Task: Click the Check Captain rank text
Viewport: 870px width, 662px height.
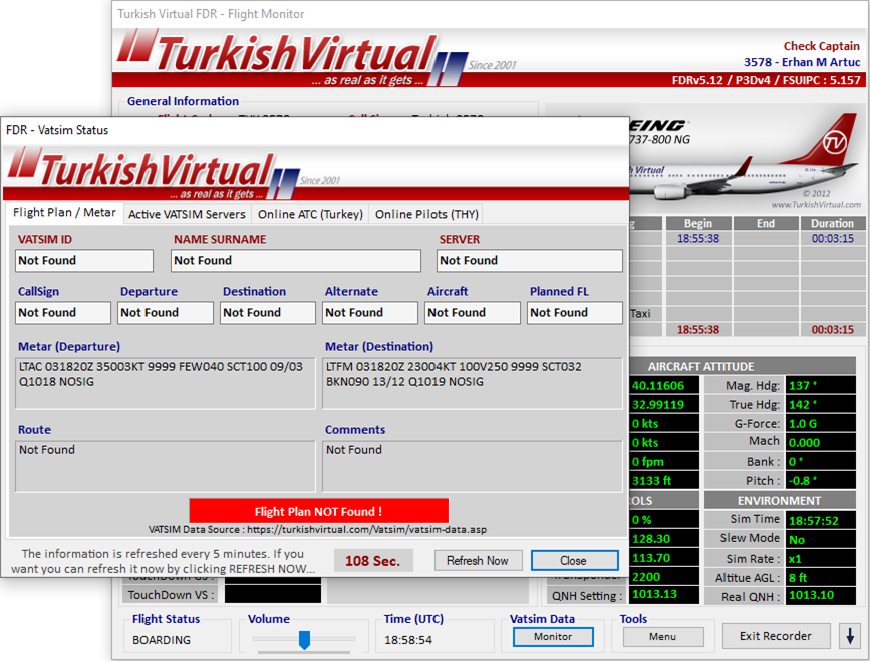Action: (822, 46)
